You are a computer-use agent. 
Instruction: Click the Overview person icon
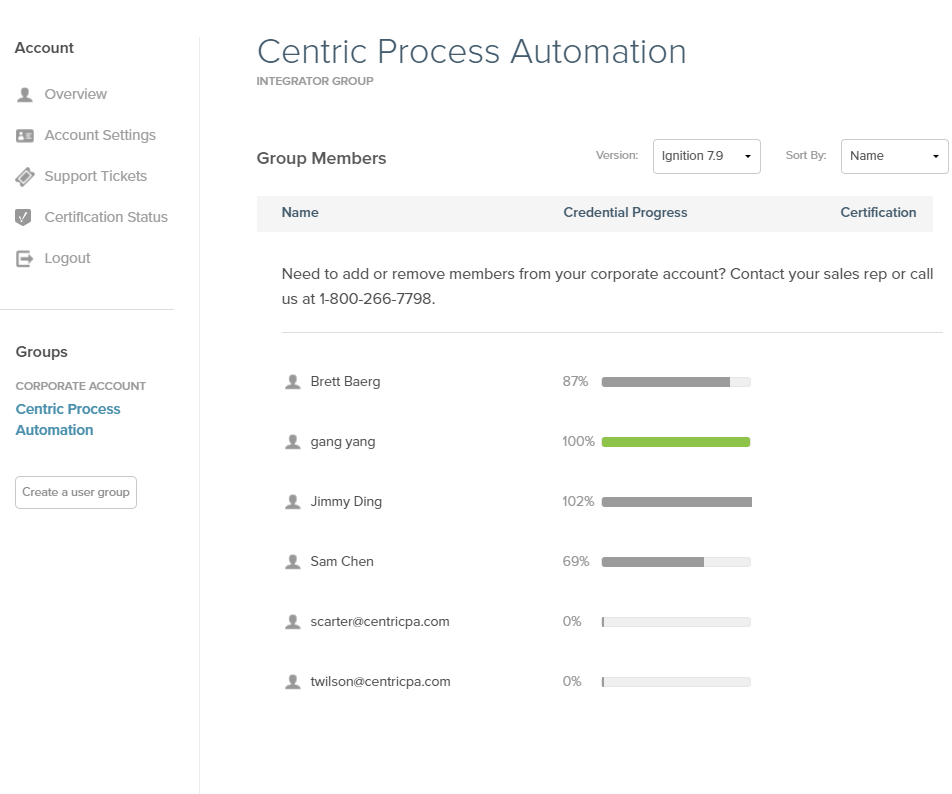coord(25,95)
